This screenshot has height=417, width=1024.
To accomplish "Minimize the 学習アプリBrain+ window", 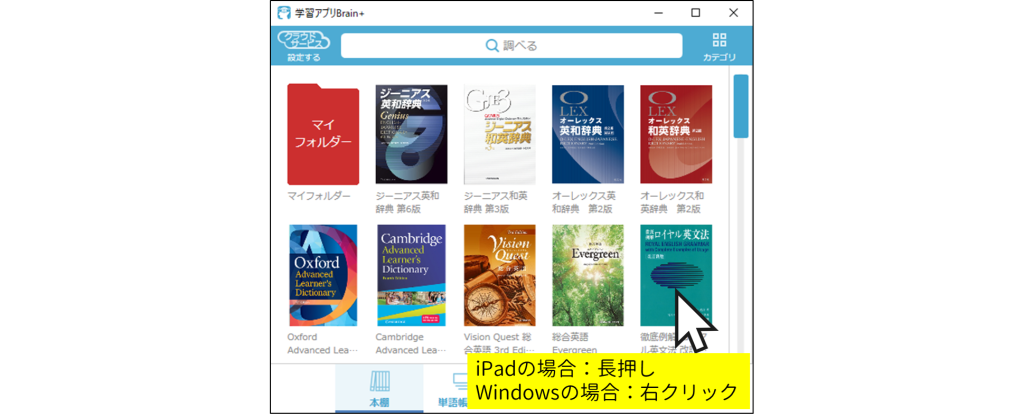I will coord(658,13).
